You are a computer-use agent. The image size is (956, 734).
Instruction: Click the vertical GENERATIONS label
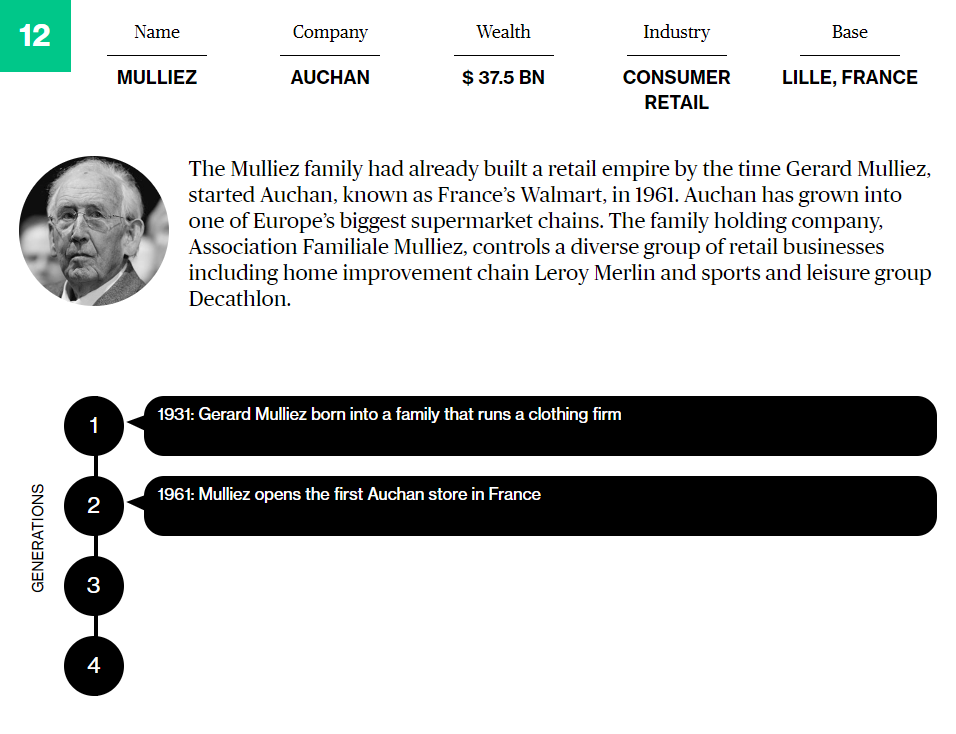(38, 538)
